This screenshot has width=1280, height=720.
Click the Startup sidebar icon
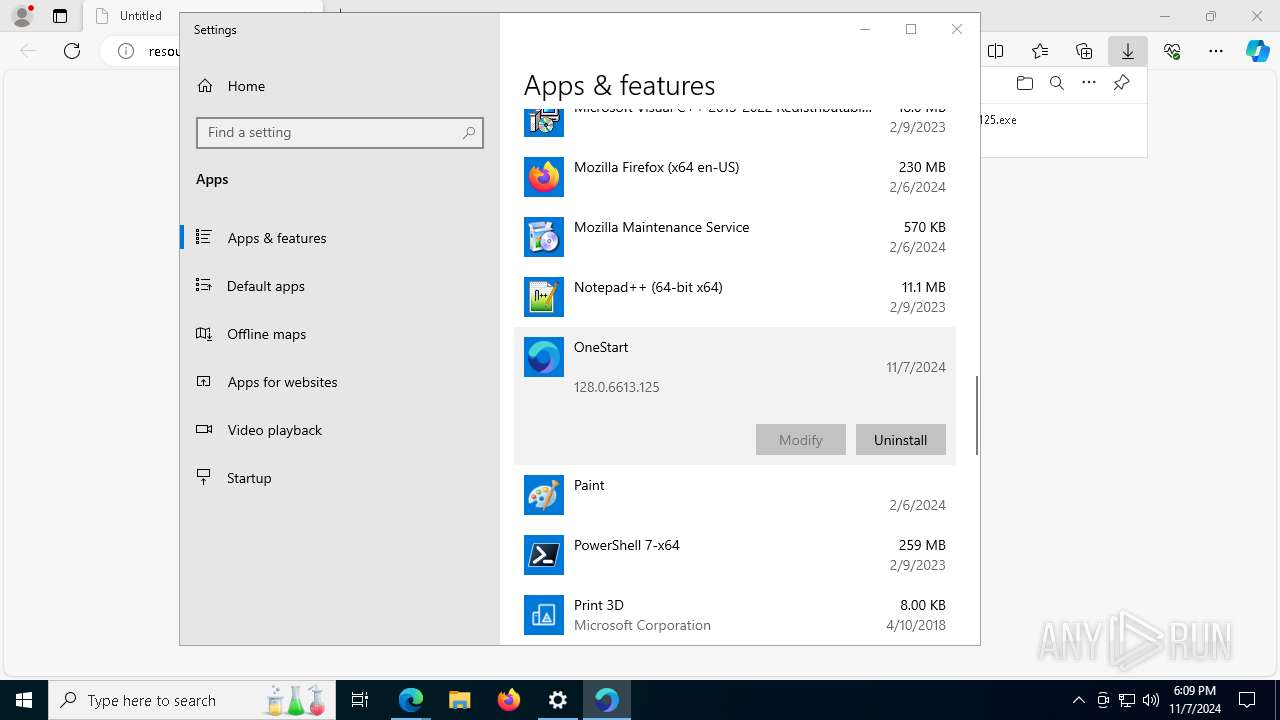coord(204,477)
